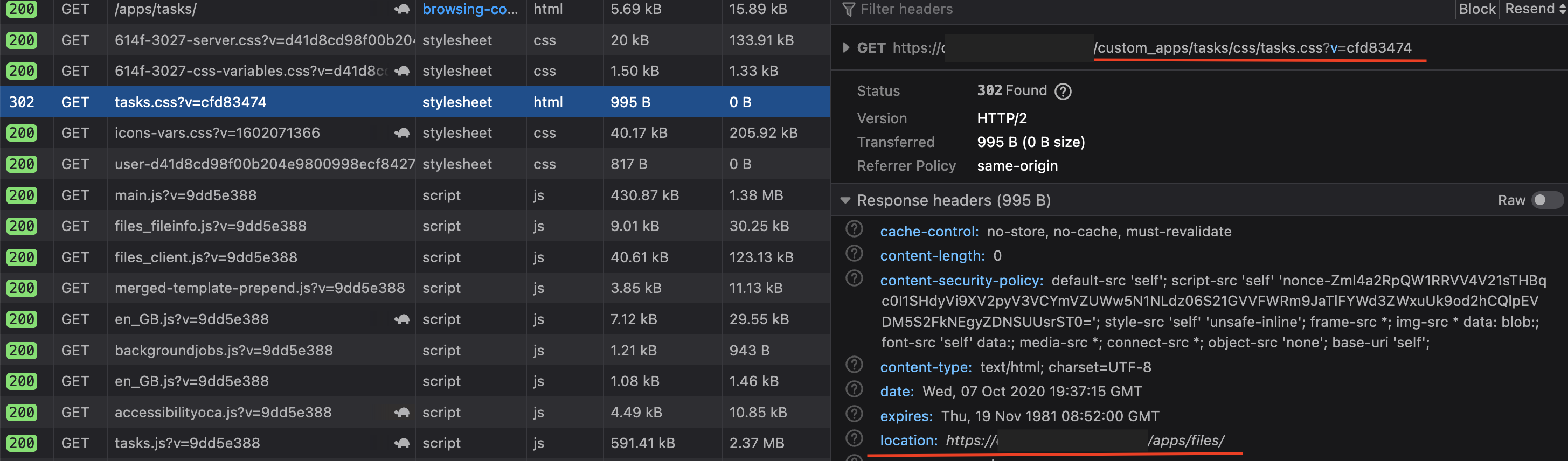Click the HTTP/2 version value
Viewport: 1568px width, 461px height.
click(x=1001, y=118)
